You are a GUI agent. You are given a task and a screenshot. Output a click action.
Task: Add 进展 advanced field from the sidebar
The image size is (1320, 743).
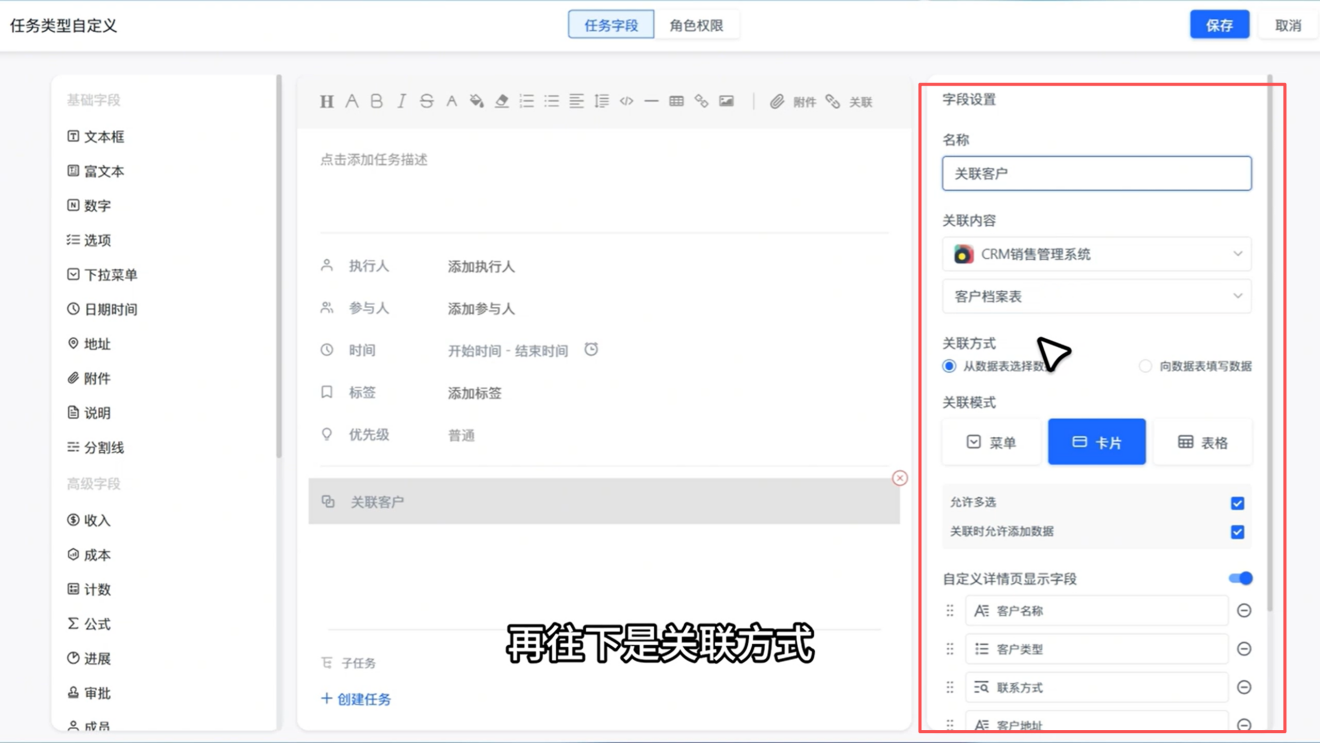[x=89, y=658]
